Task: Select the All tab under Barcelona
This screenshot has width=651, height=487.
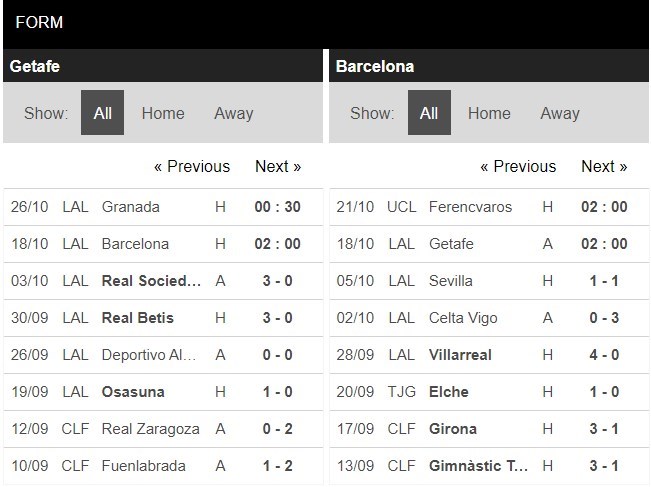Action: click(x=429, y=113)
